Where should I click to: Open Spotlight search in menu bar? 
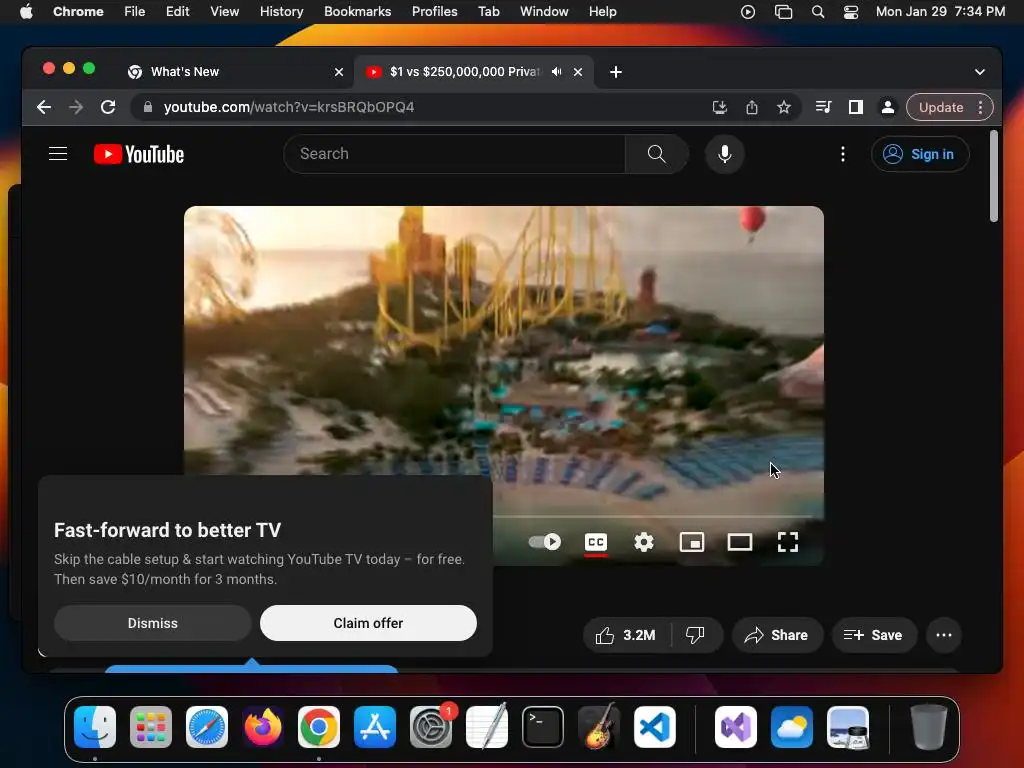coord(818,12)
